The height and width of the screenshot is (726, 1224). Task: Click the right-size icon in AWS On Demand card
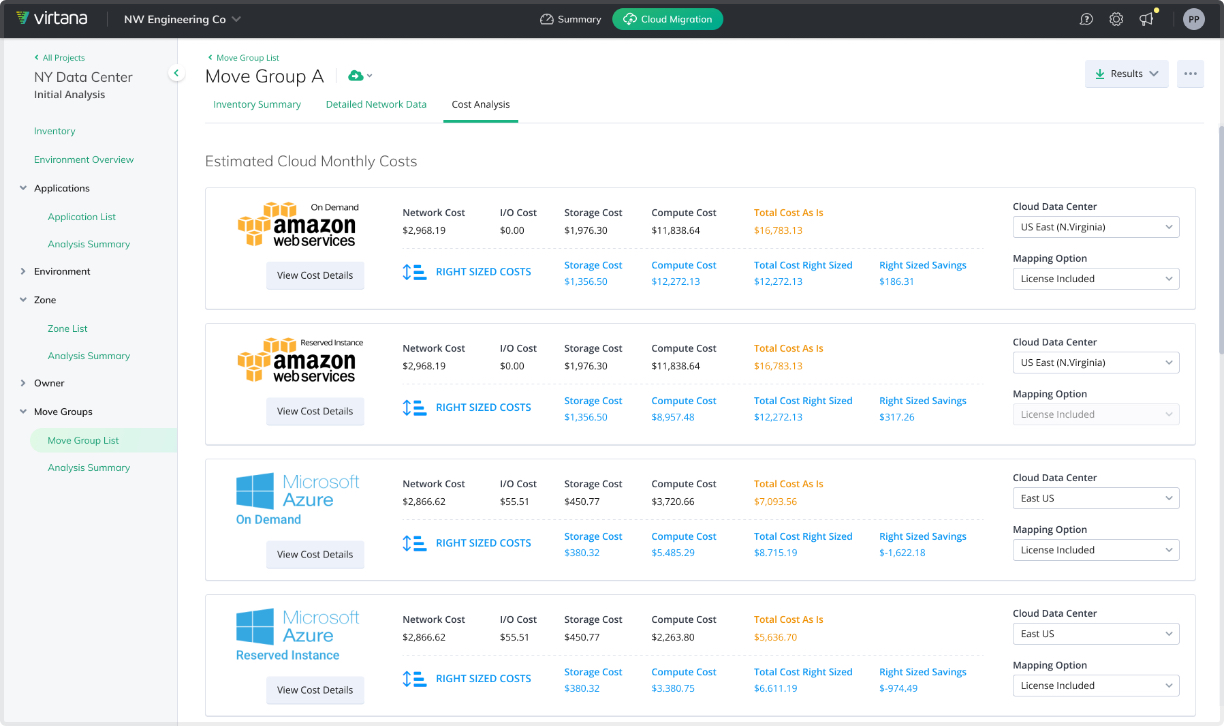click(414, 272)
